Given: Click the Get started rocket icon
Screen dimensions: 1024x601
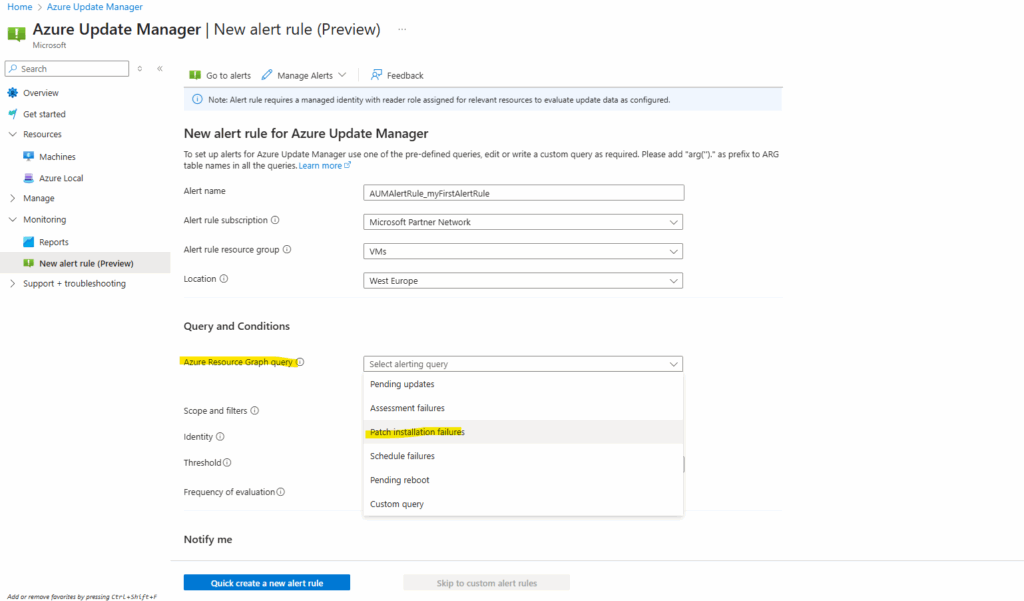Looking at the screenshot, I should point(12,114).
